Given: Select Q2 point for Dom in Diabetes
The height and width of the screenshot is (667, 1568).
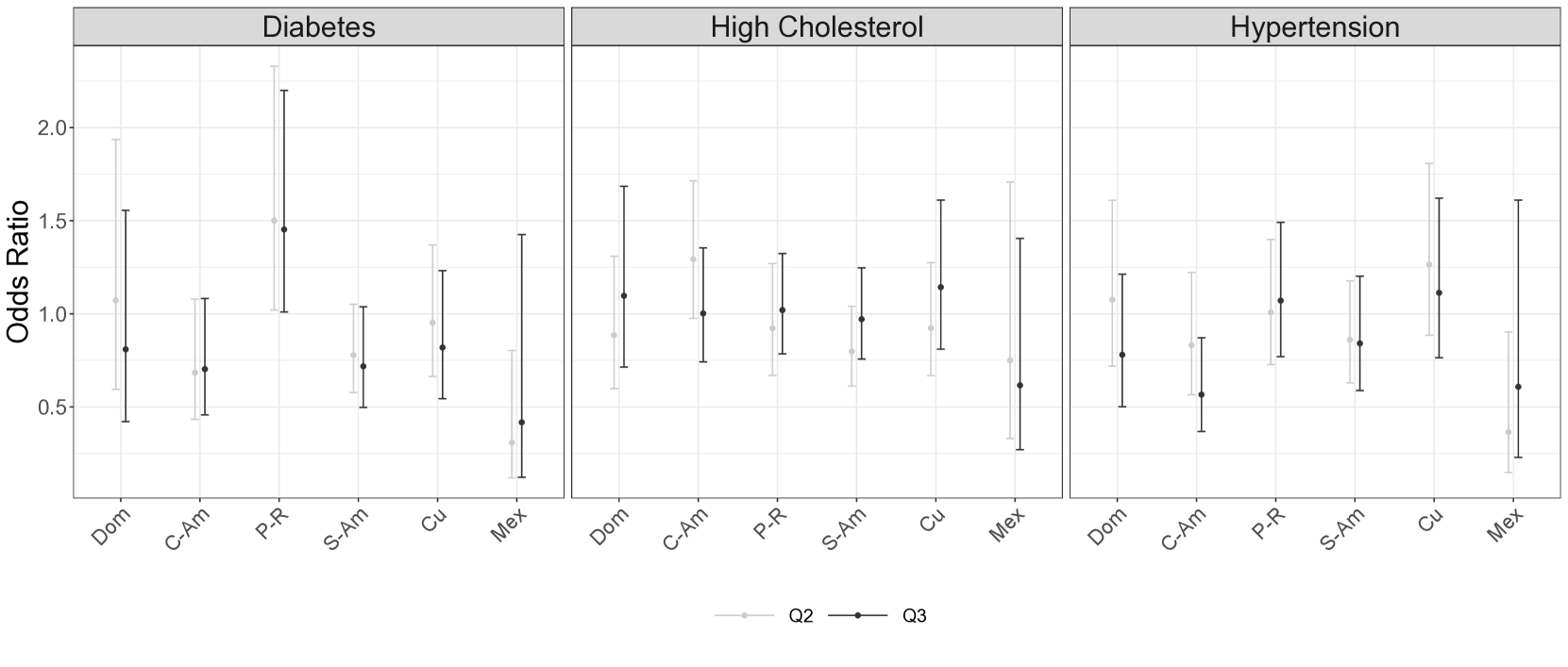Looking at the screenshot, I should click(116, 301).
